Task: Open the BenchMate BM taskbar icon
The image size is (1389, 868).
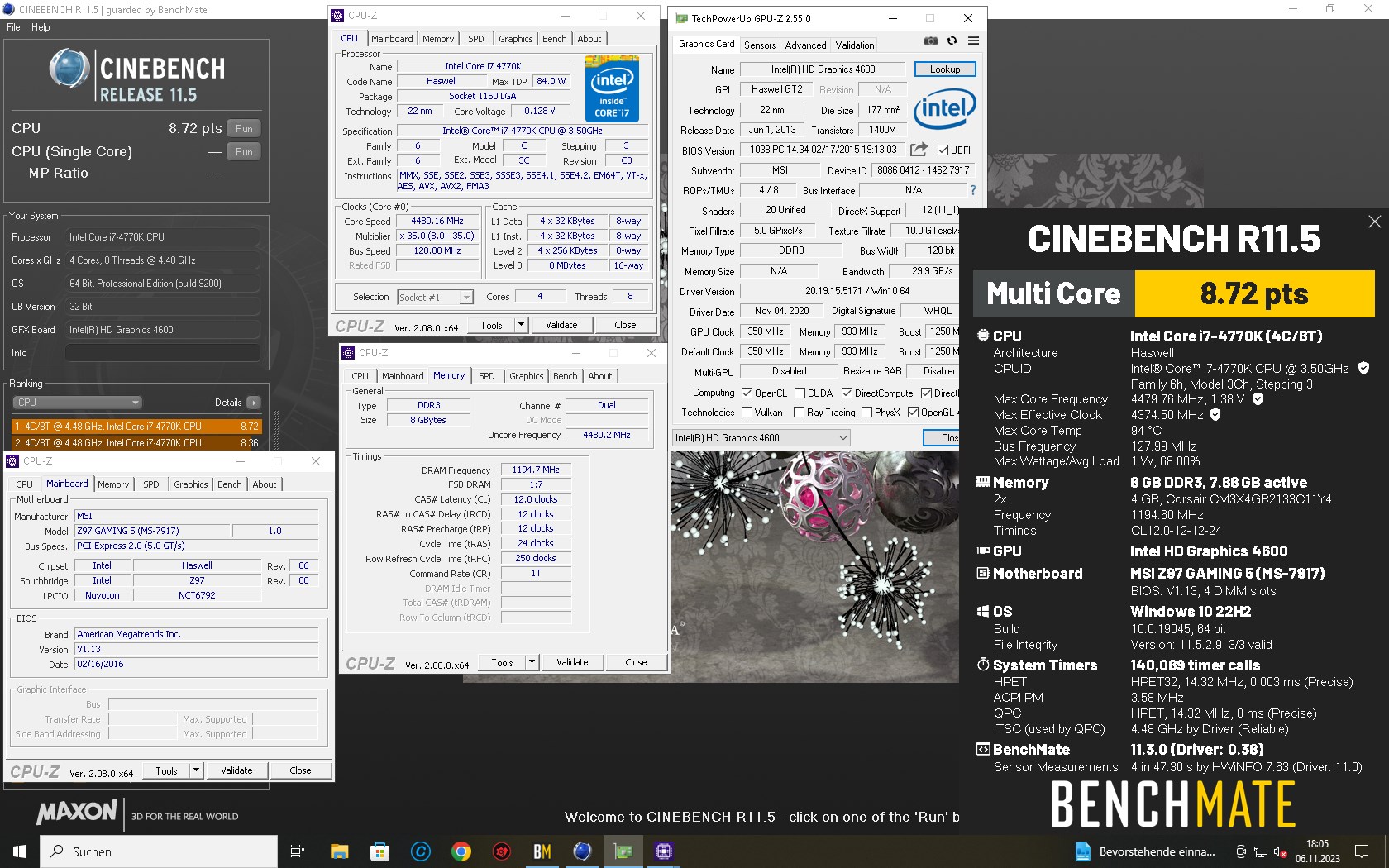Action: pos(542,851)
